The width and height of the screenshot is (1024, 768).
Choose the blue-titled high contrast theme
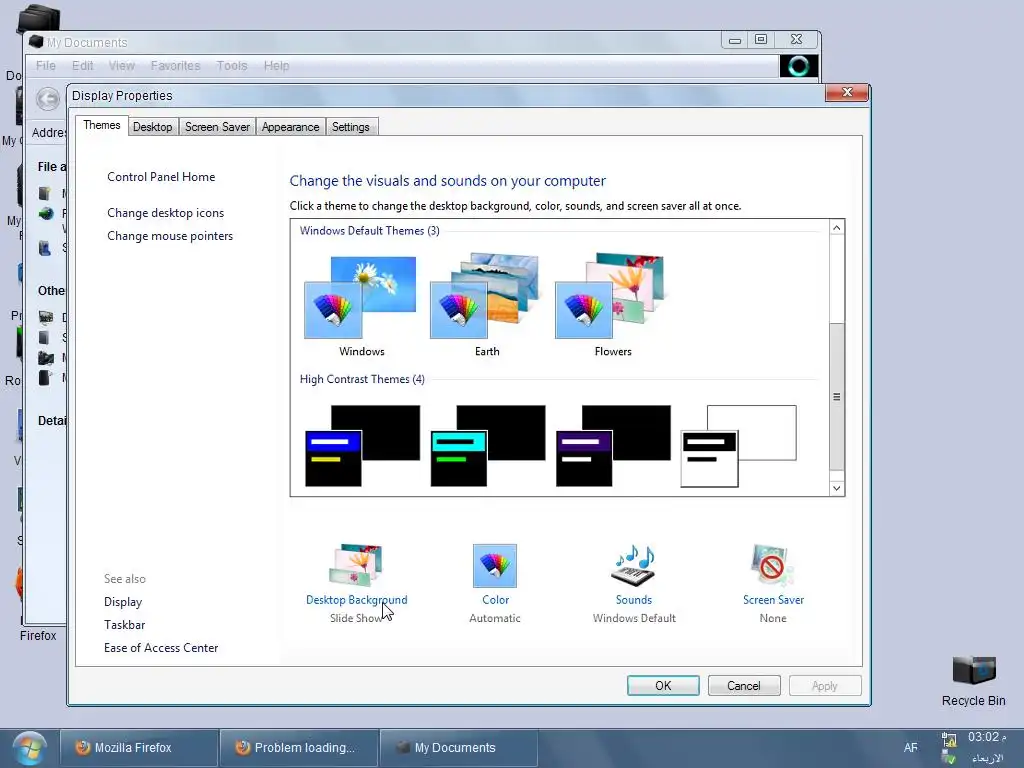coord(362,446)
